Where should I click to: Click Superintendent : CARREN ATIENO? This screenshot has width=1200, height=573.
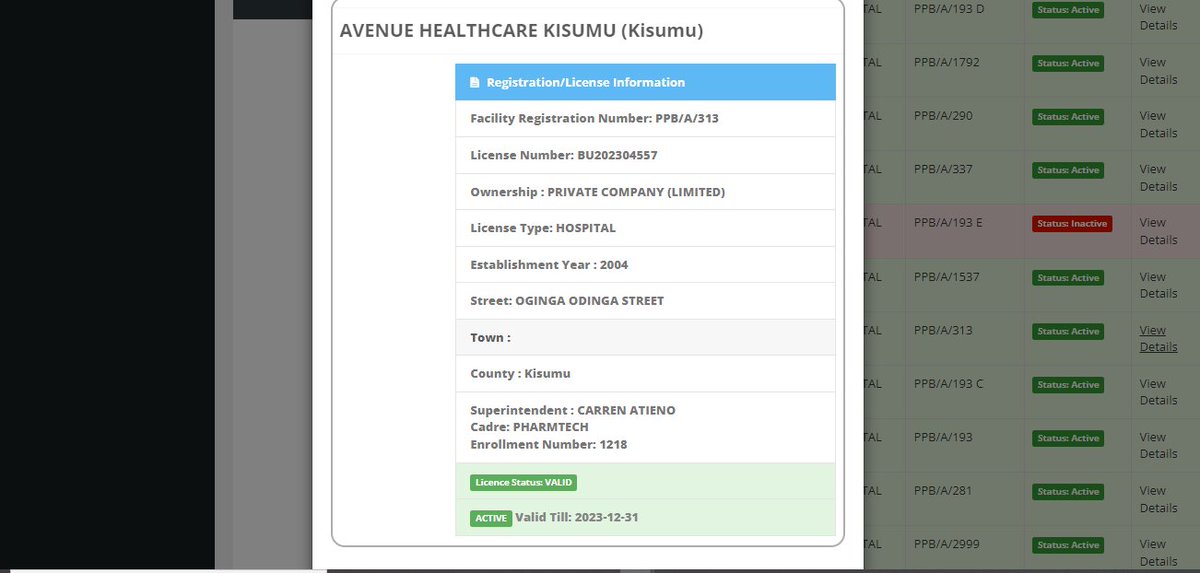point(573,410)
